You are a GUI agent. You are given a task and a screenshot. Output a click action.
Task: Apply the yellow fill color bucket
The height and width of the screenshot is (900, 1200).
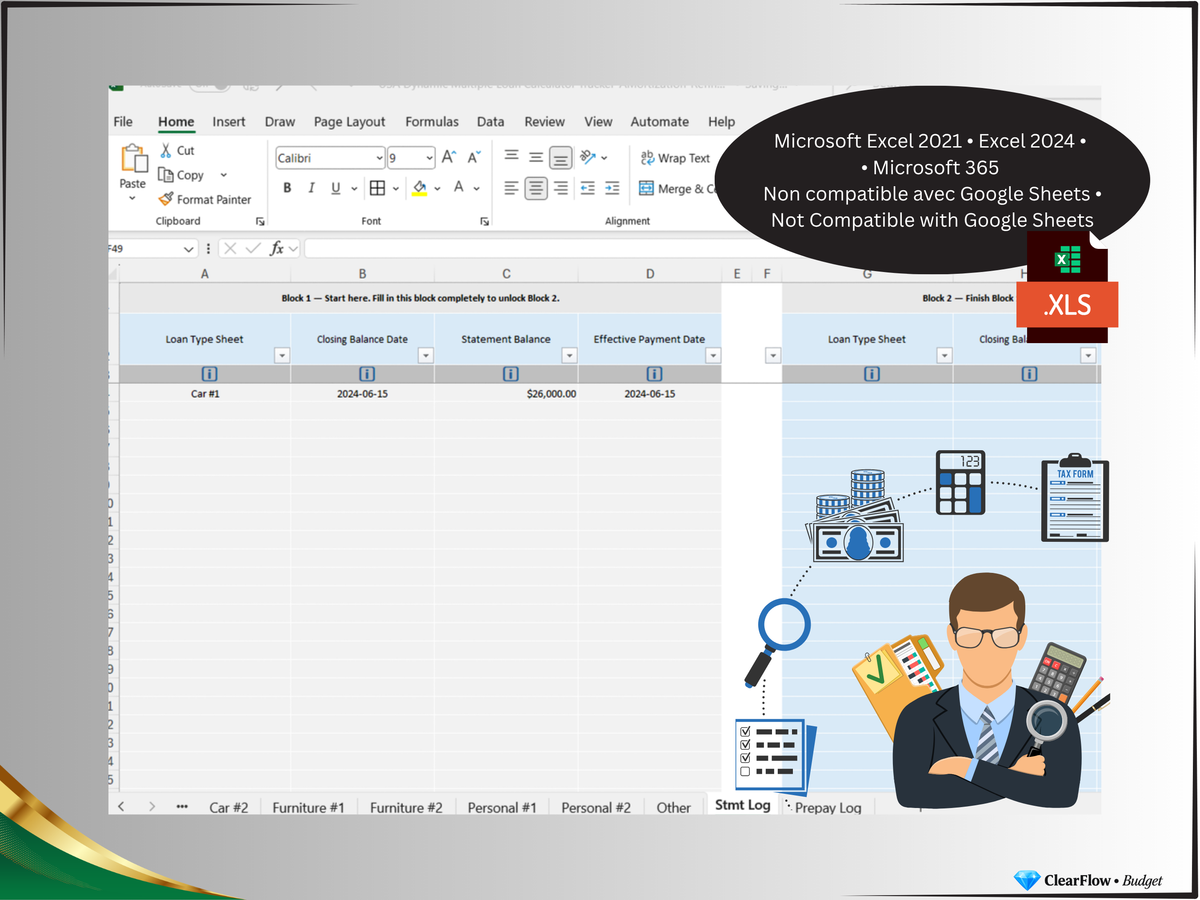tap(420, 188)
